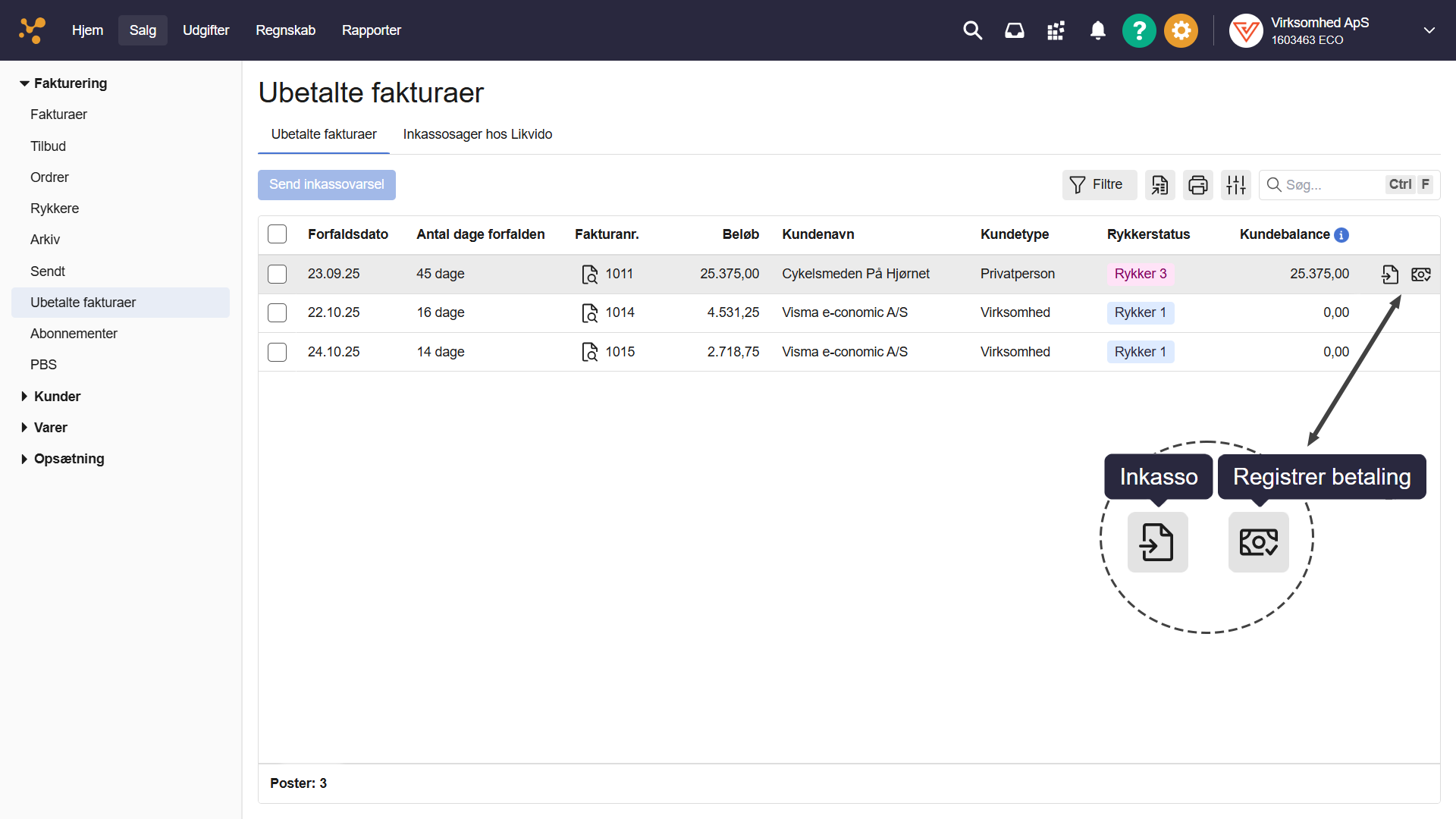Image resolution: width=1456 pixels, height=819 pixels.
Task: Preview invoice 1014 document icon
Action: [x=589, y=313]
